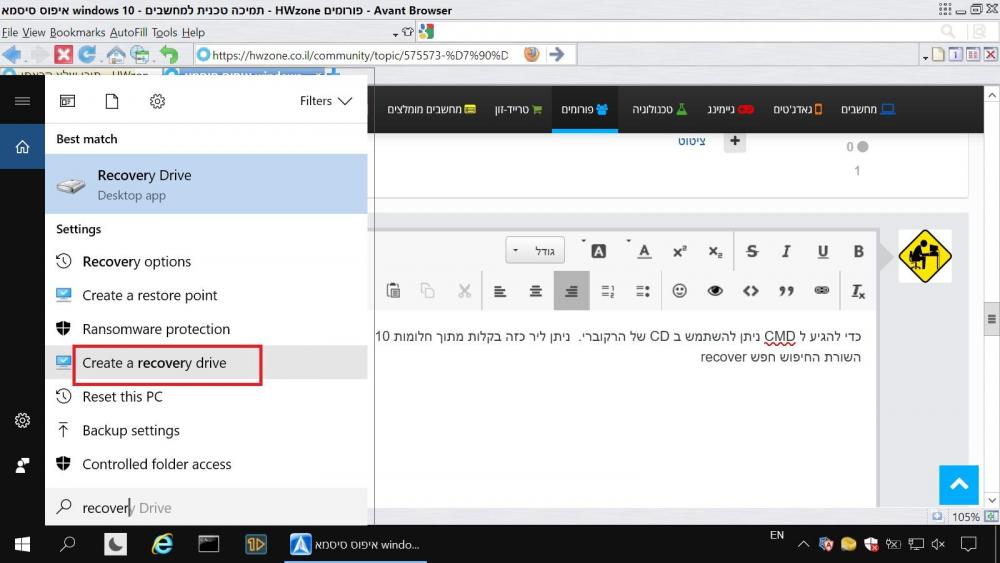Select Reset this PC
The image size is (1000, 563).
click(206, 397)
